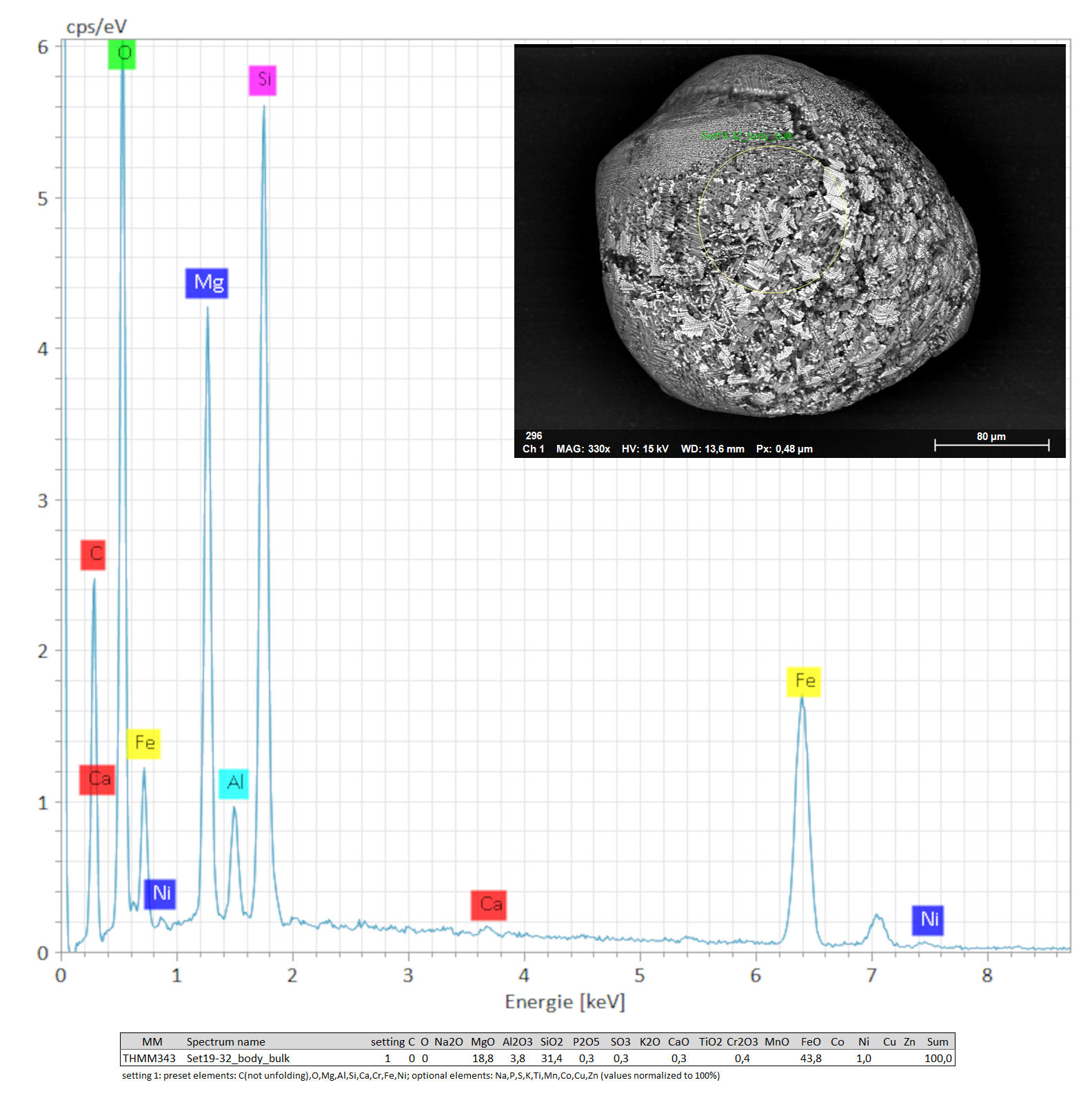The width and height of the screenshot is (1092, 1109).
Task: Select the Fe label near 6.4 keV peak
Action: (x=804, y=681)
